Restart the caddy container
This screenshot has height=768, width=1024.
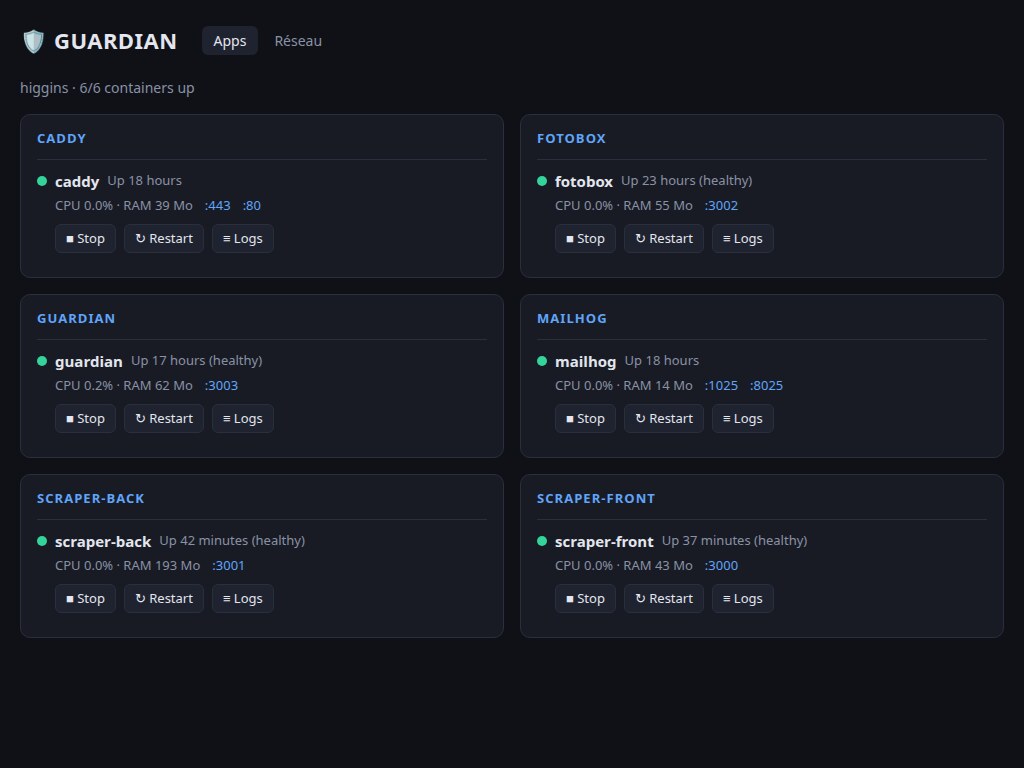pyautogui.click(x=164, y=238)
